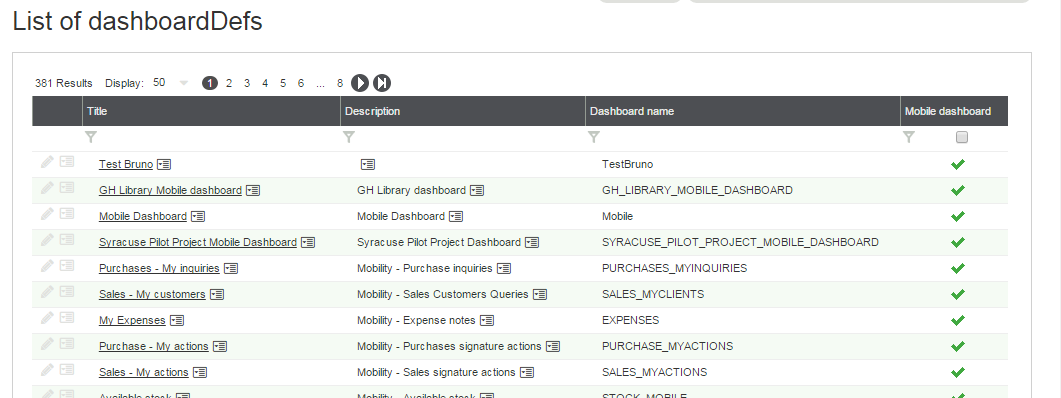Open menu icon beside Mobility - Expense notes
The image size is (1061, 398).
click(487, 320)
